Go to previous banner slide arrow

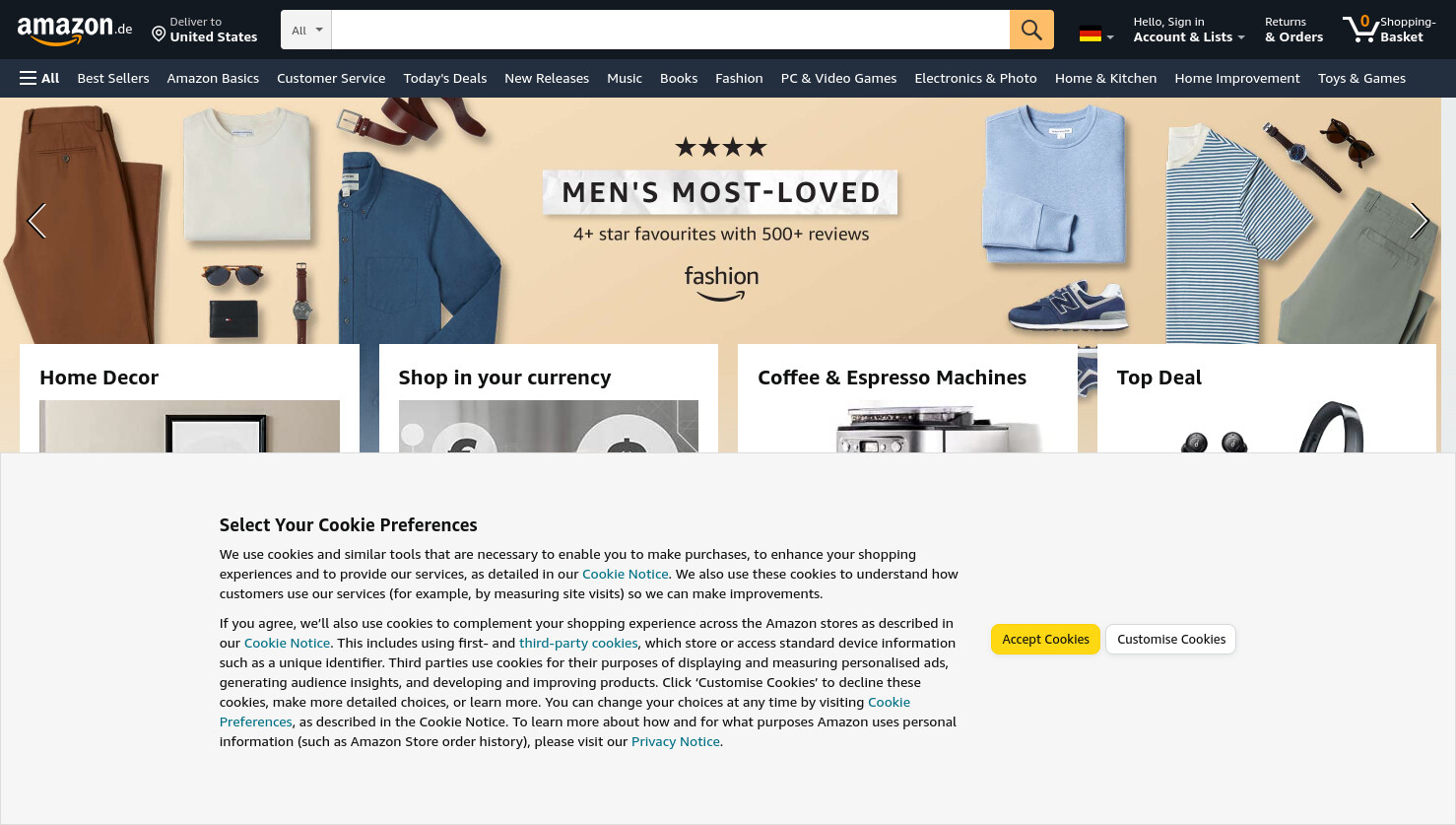point(36,221)
